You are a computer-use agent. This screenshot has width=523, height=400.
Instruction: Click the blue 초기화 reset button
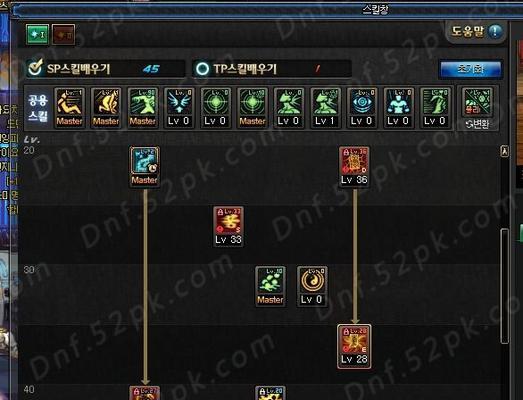[x=471, y=69]
